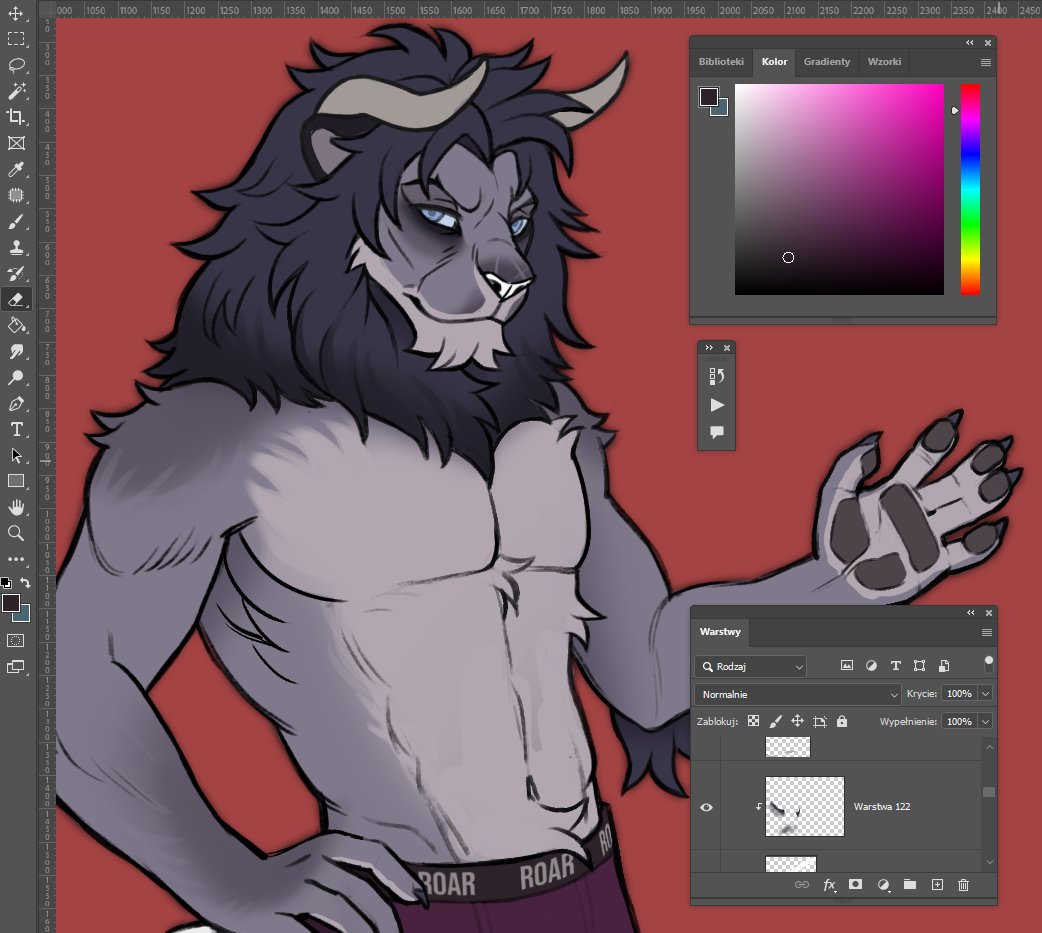Select the Path Selection tool
The image size is (1042, 933).
pos(16,455)
